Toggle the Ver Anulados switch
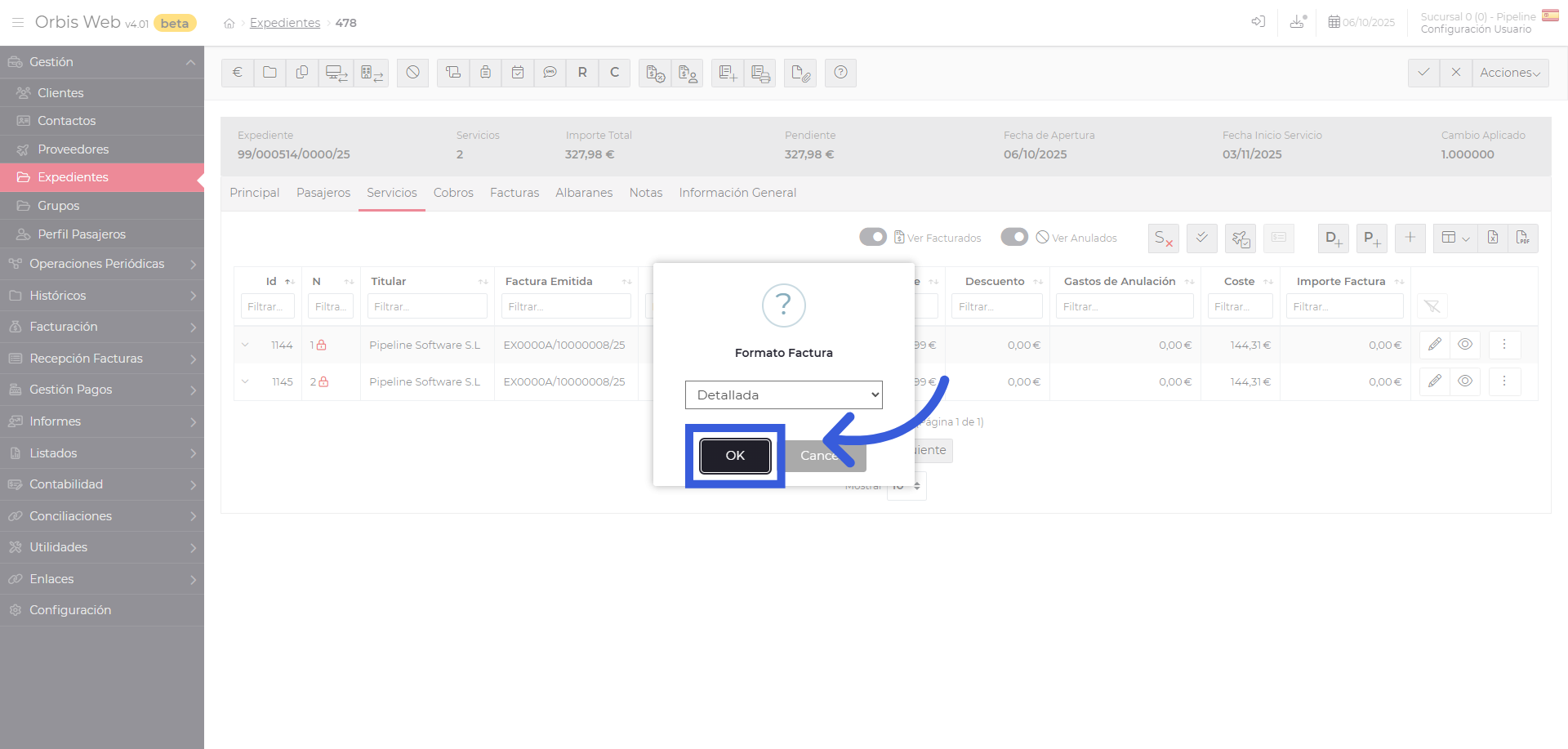This screenshot has width=1568, height=749. coord(1014,237)
